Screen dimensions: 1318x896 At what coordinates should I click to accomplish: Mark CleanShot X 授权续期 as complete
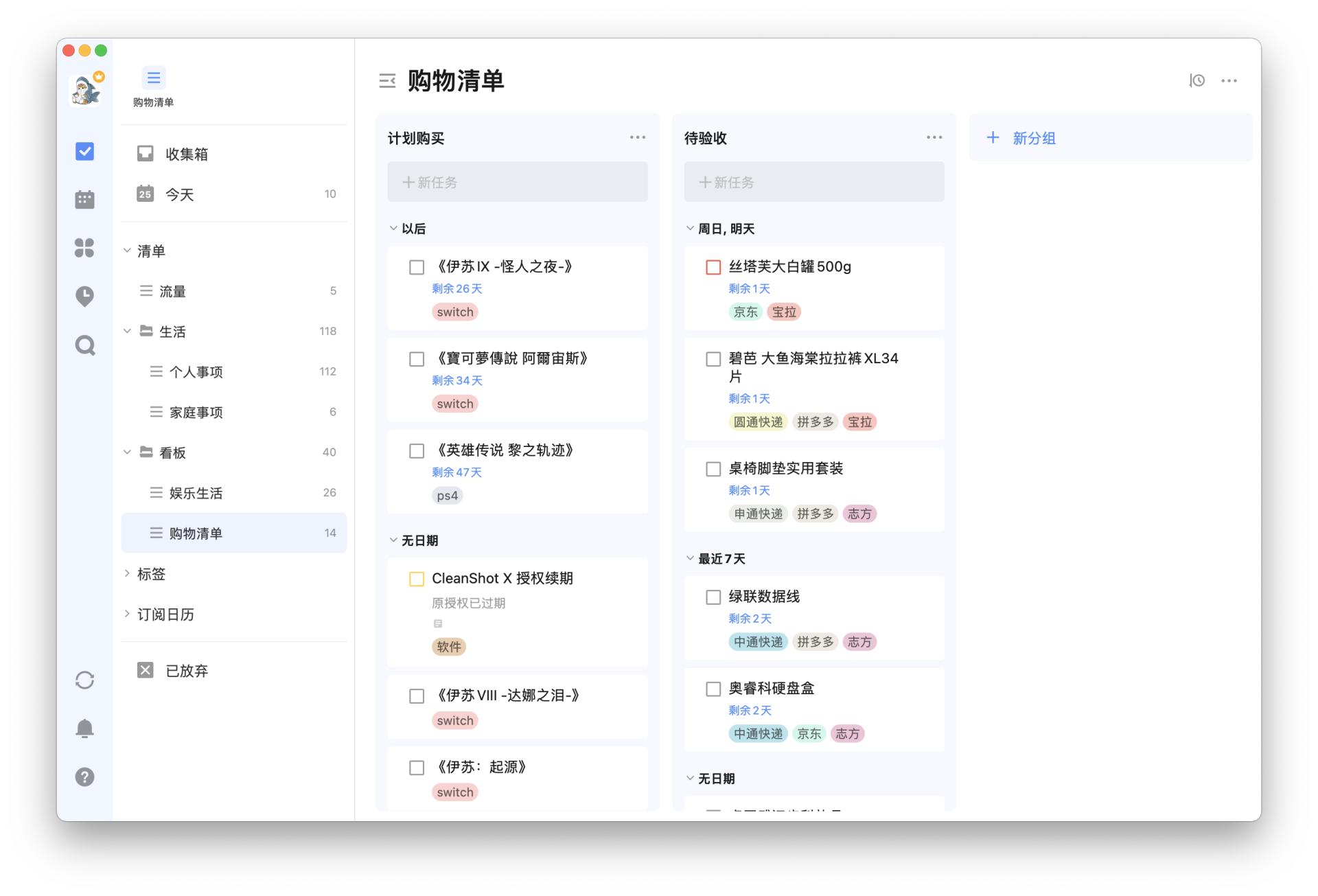[417, 579]
